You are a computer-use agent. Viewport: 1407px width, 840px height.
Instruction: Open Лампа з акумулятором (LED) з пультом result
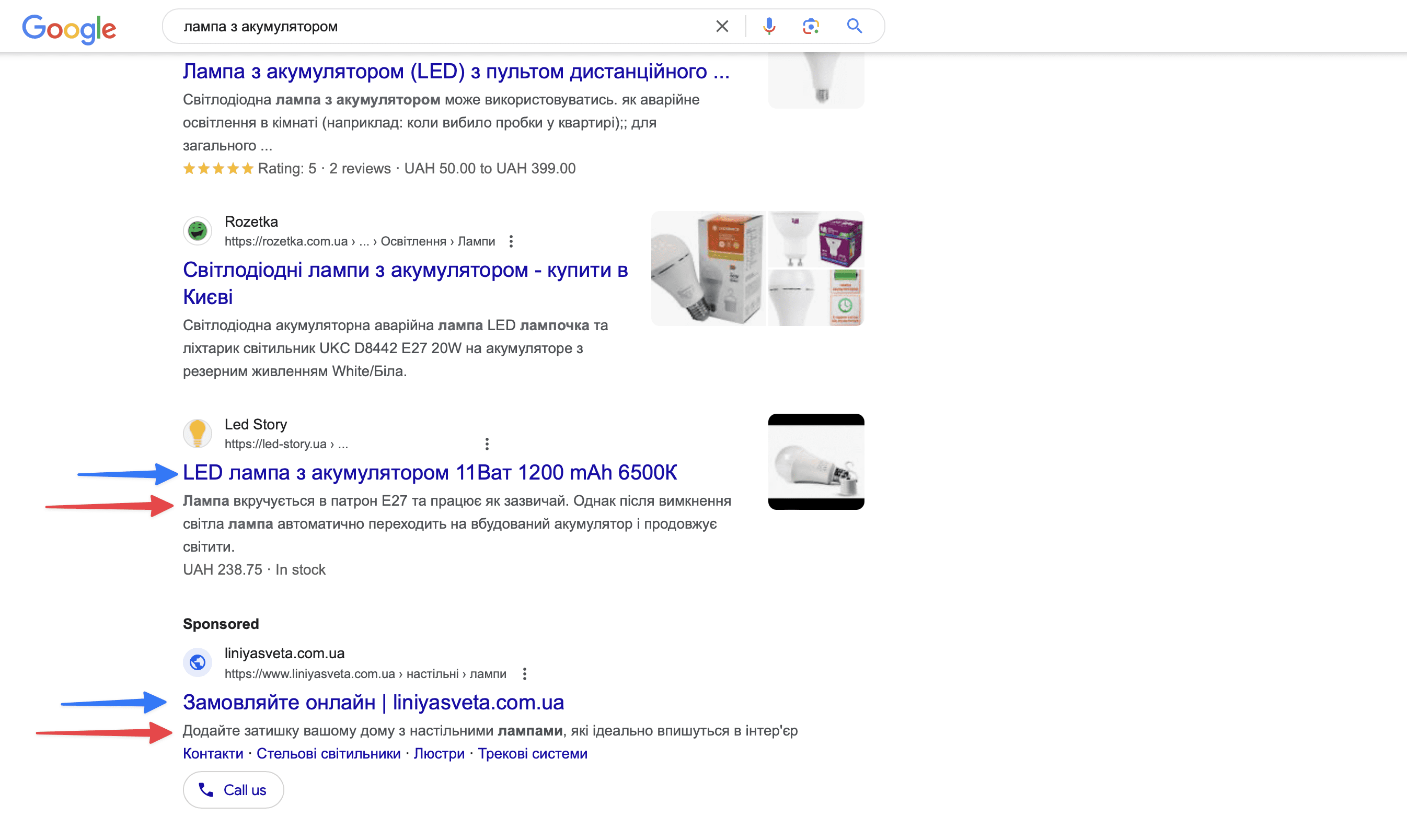(x=456, y=72)
